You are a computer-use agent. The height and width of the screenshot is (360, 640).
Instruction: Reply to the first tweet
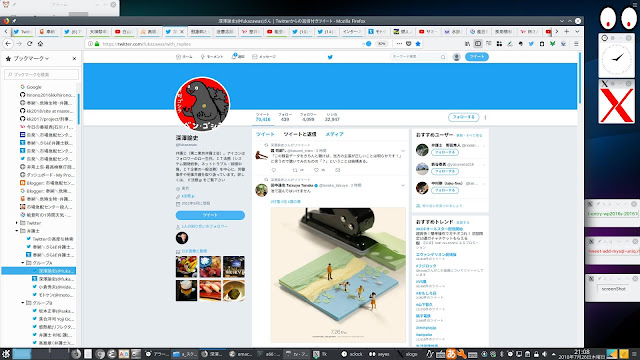pyautogui.click(x=273, y=170)
